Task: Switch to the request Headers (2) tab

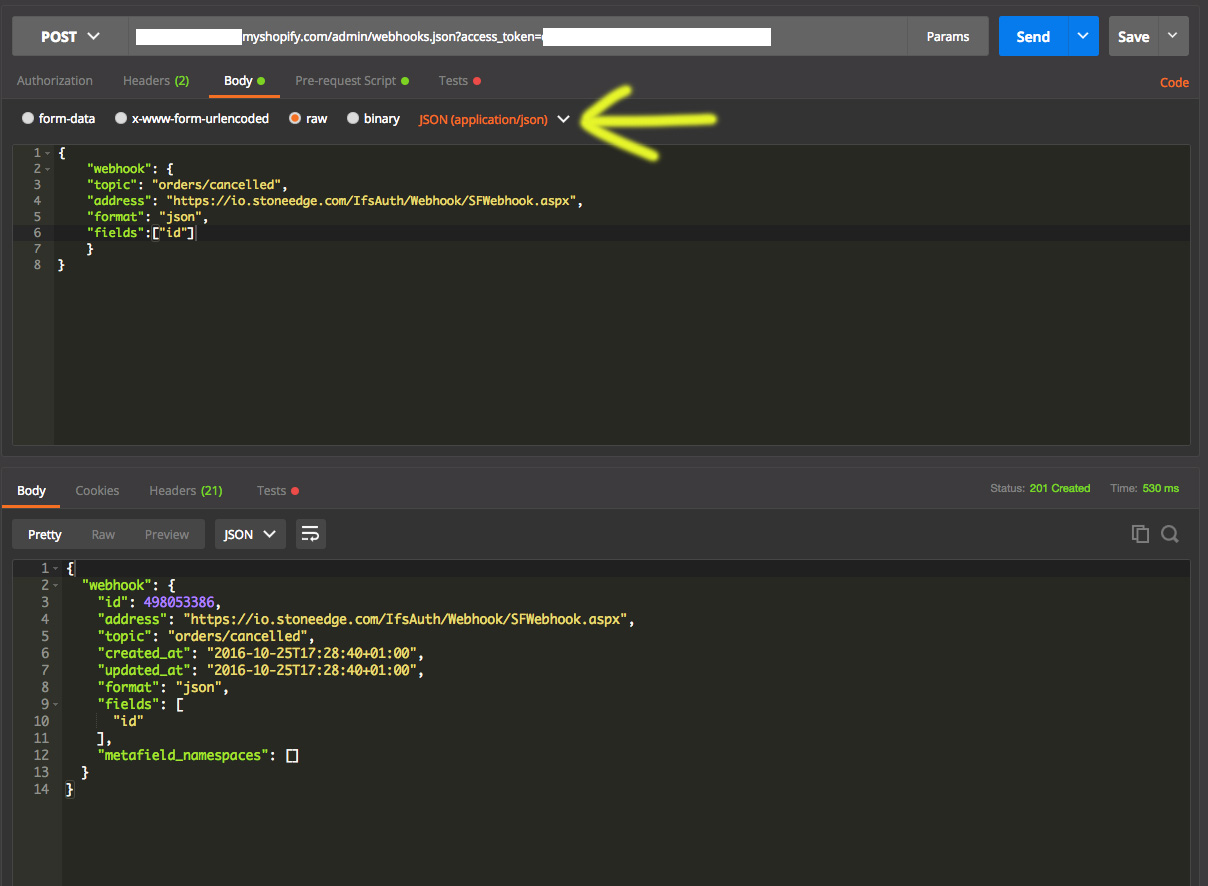Action: click(x=156, y=81)
